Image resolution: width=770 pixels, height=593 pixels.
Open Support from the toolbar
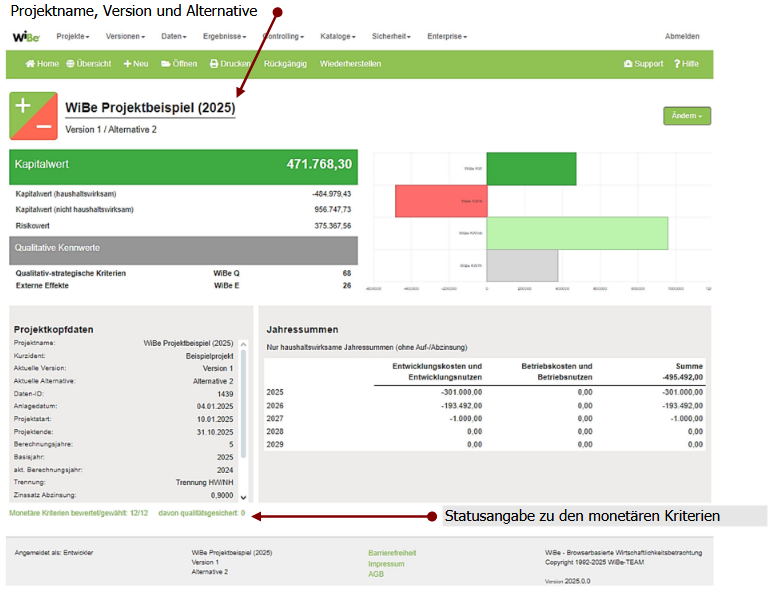(x=643, y=64)
